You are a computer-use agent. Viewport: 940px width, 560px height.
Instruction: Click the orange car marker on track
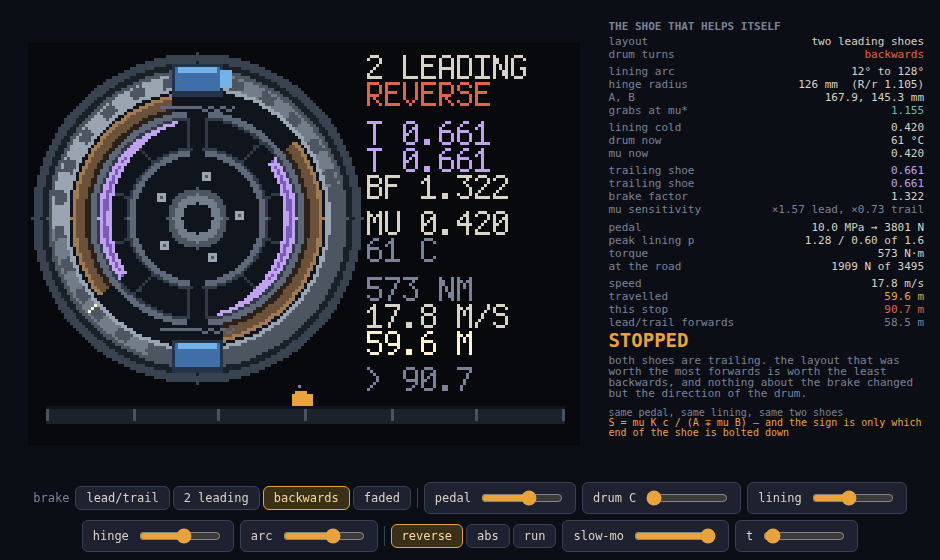(302, 398)
